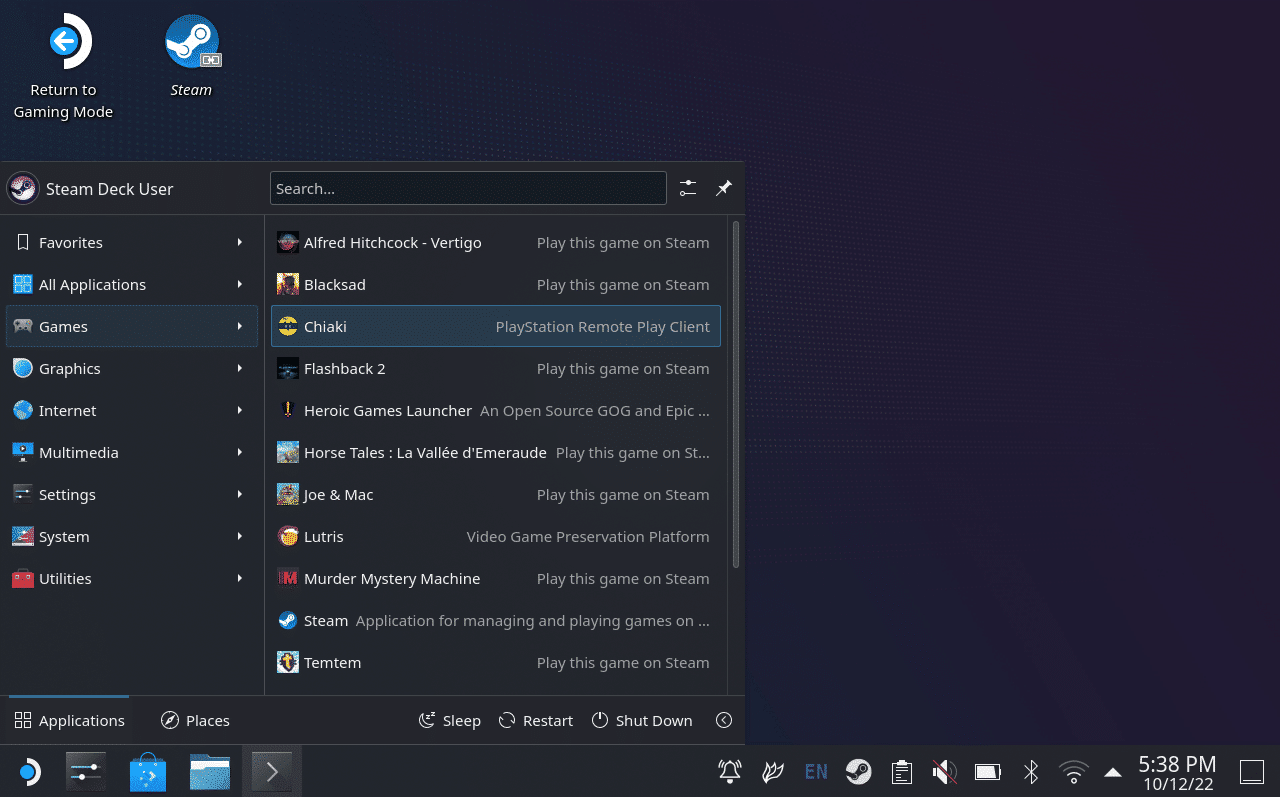Configure the application menu settings icon
1280x797 pixels.
[688, 188]
